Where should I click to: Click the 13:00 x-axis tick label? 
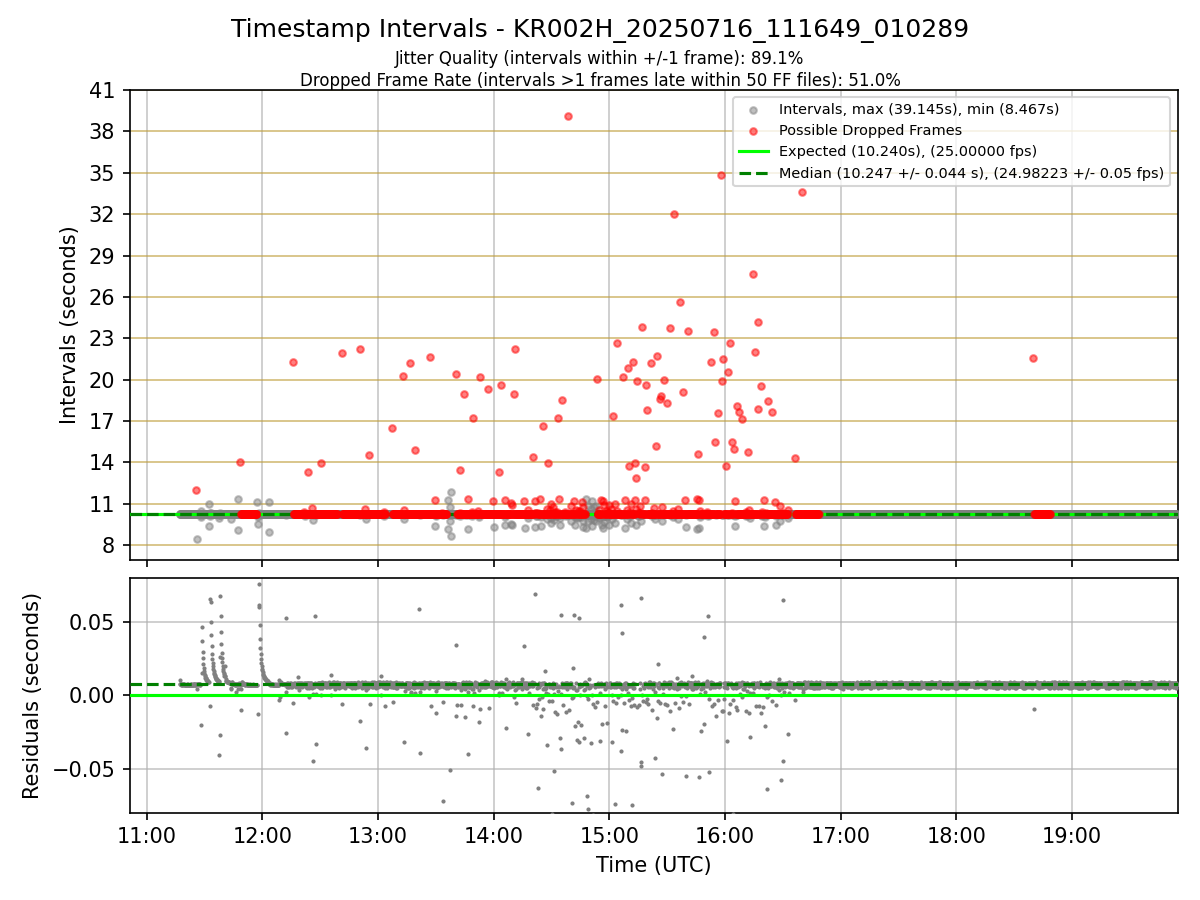tap(378, 834)
